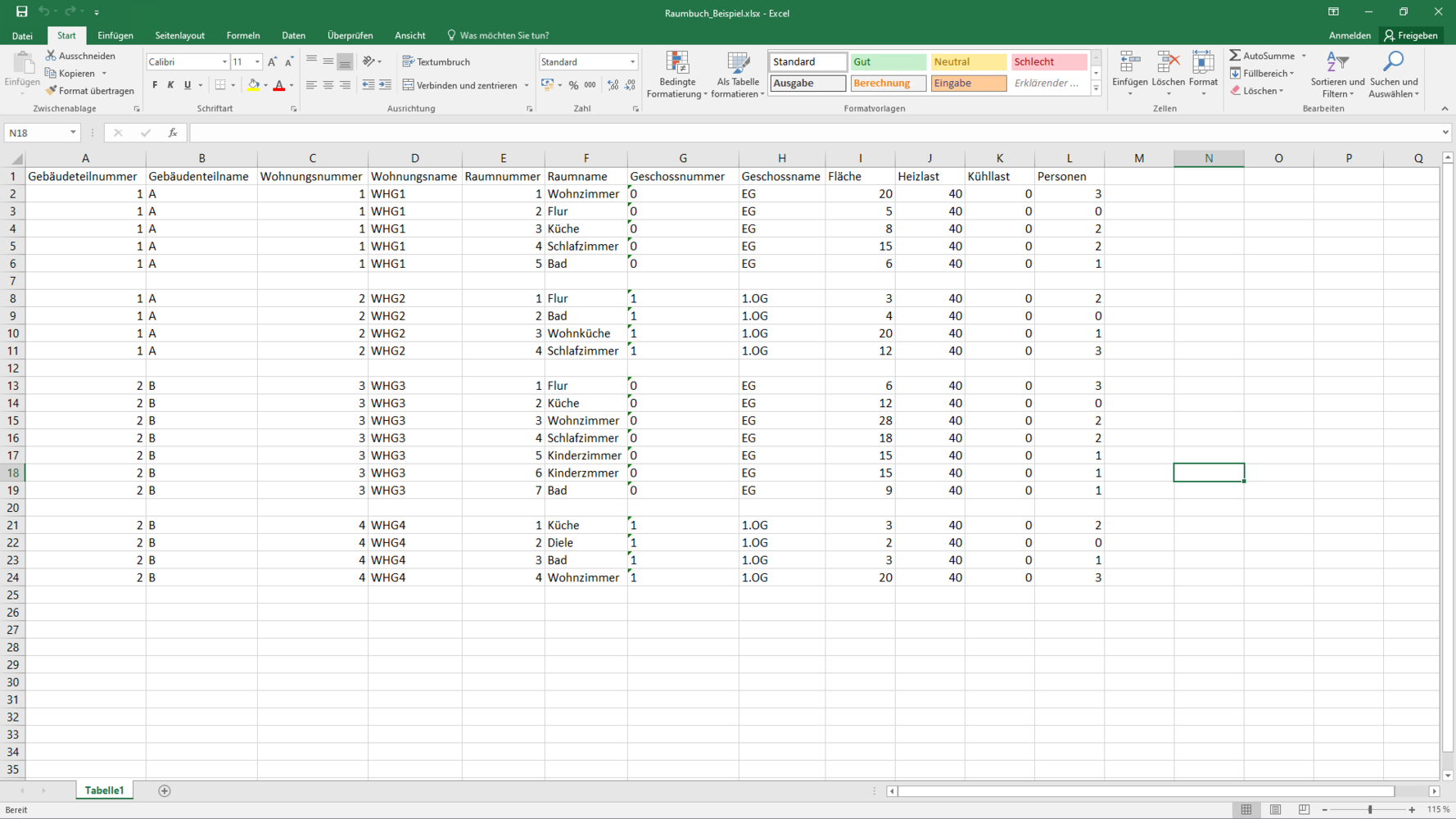Enable Textumbruch text wrapping
This screenshot has height=819, width=1456.
coord(436,62)
